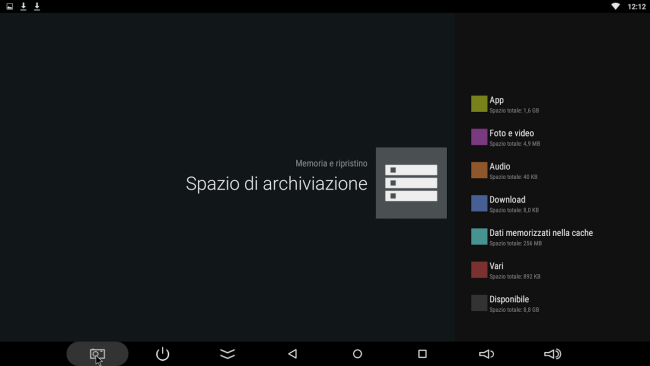Click 'Spazio totale: 8,0 KB' text
The image size is (650, 366).
tap(514, 210)
